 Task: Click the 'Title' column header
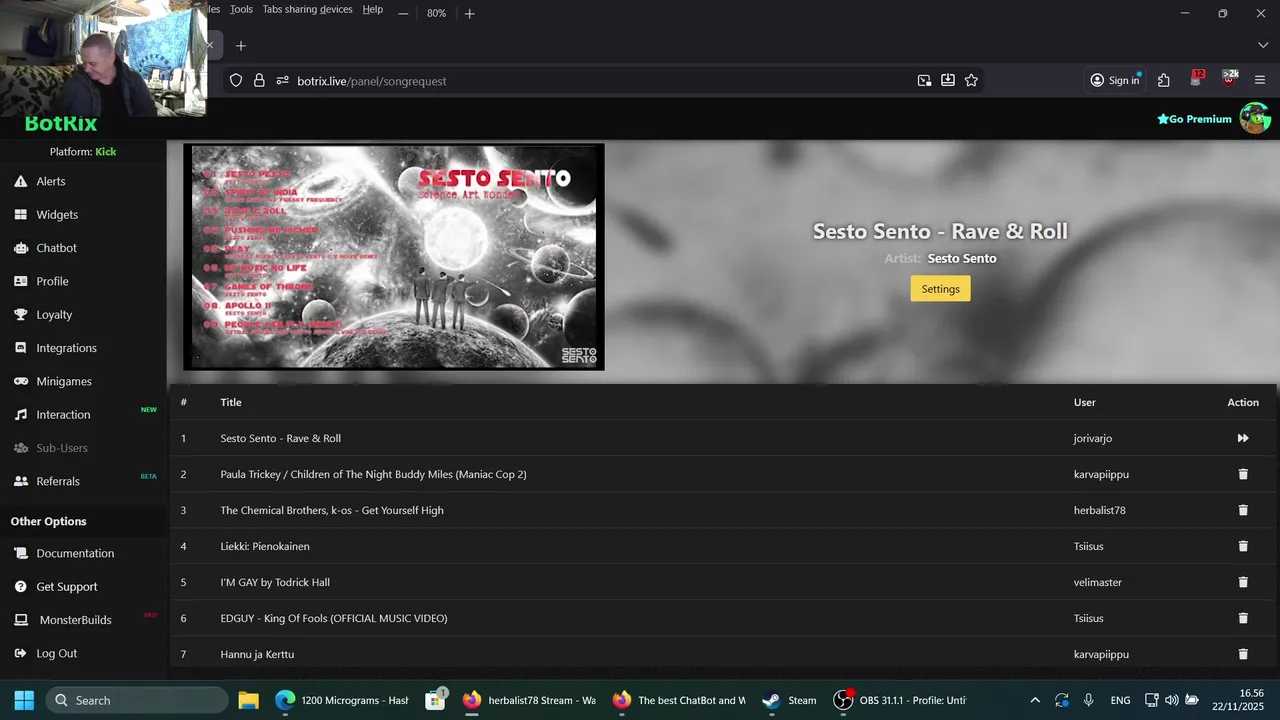point(231,402)
